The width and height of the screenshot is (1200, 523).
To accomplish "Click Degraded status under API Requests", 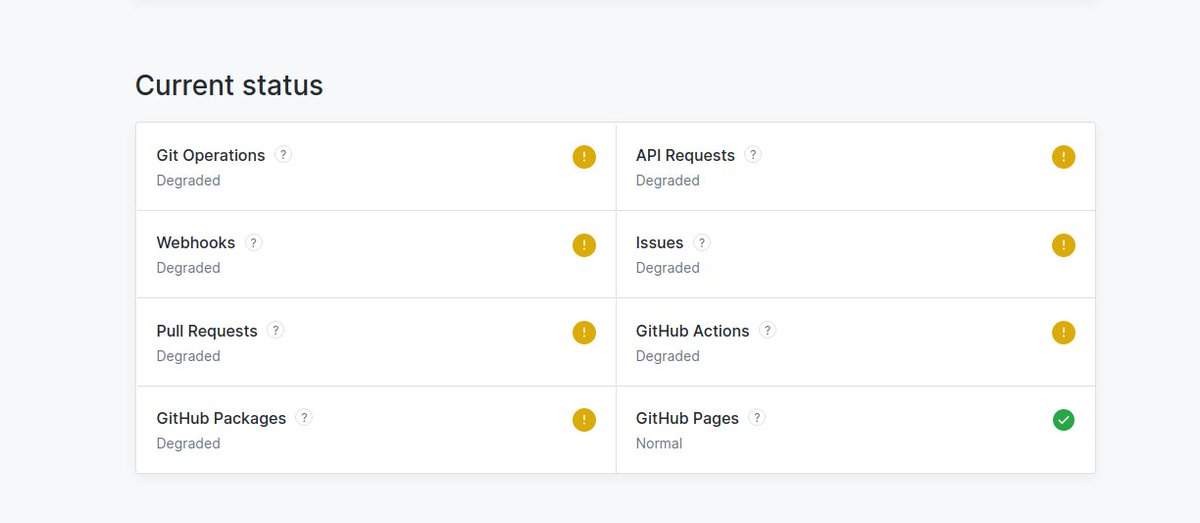I will (668, 181).
